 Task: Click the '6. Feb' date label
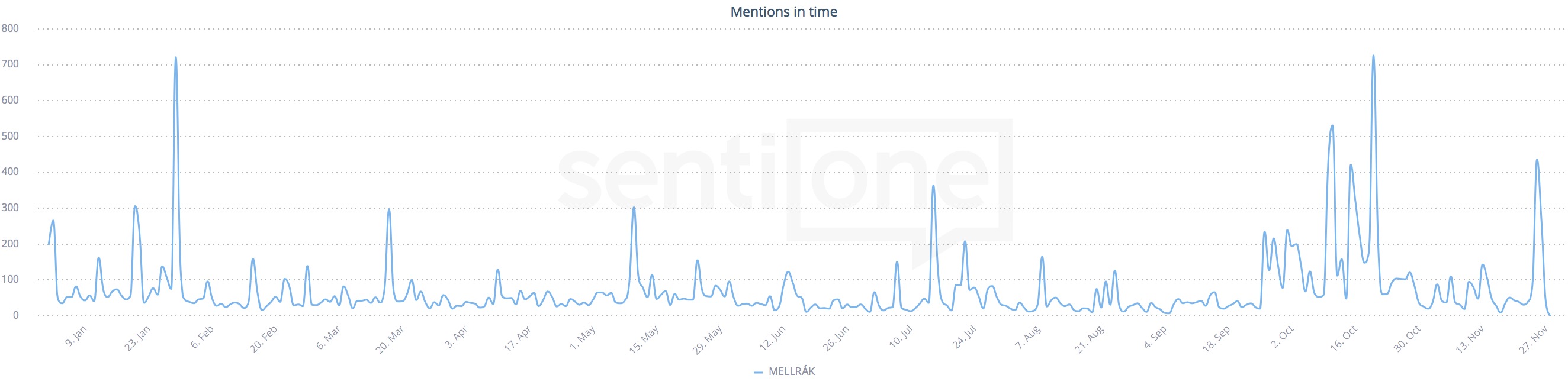pyautogui.click(x=203, y=337)
